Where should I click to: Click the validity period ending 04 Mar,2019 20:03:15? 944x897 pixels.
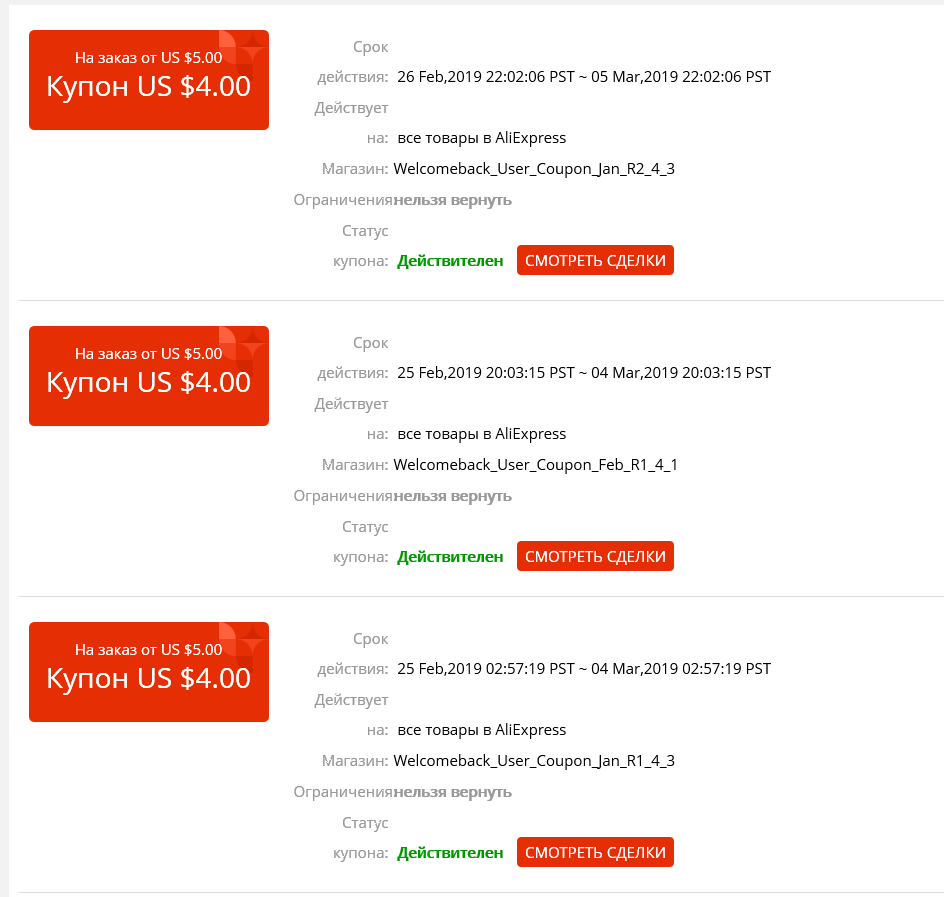click(584, 373)
